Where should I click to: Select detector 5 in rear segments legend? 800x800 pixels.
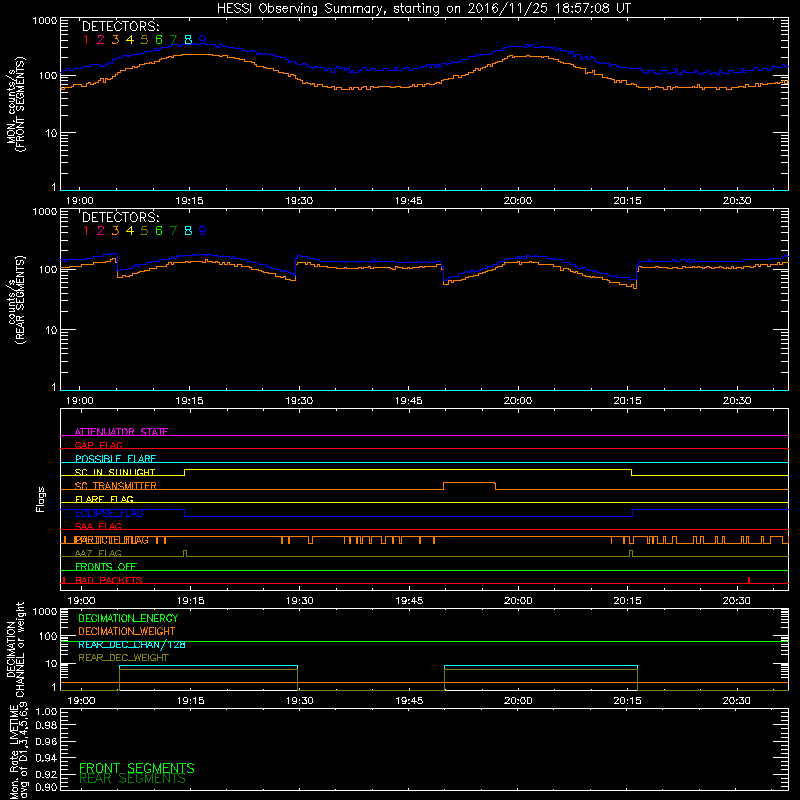144,231
